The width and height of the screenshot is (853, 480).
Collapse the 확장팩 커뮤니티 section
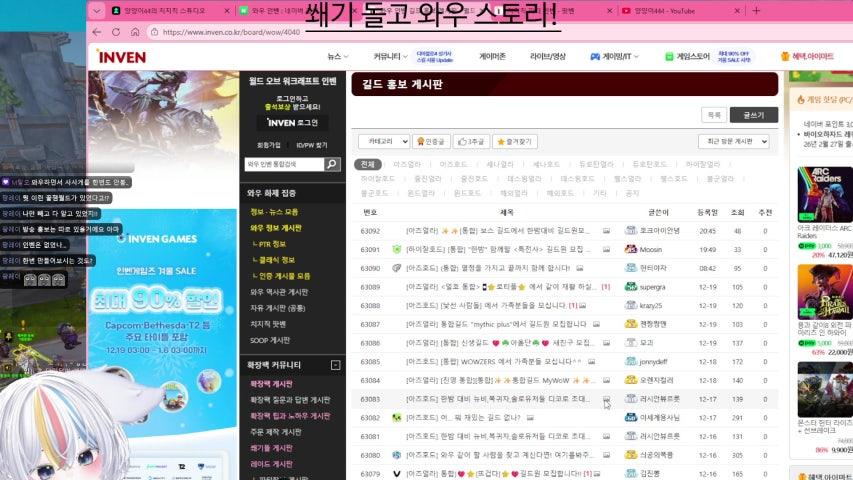336,365
